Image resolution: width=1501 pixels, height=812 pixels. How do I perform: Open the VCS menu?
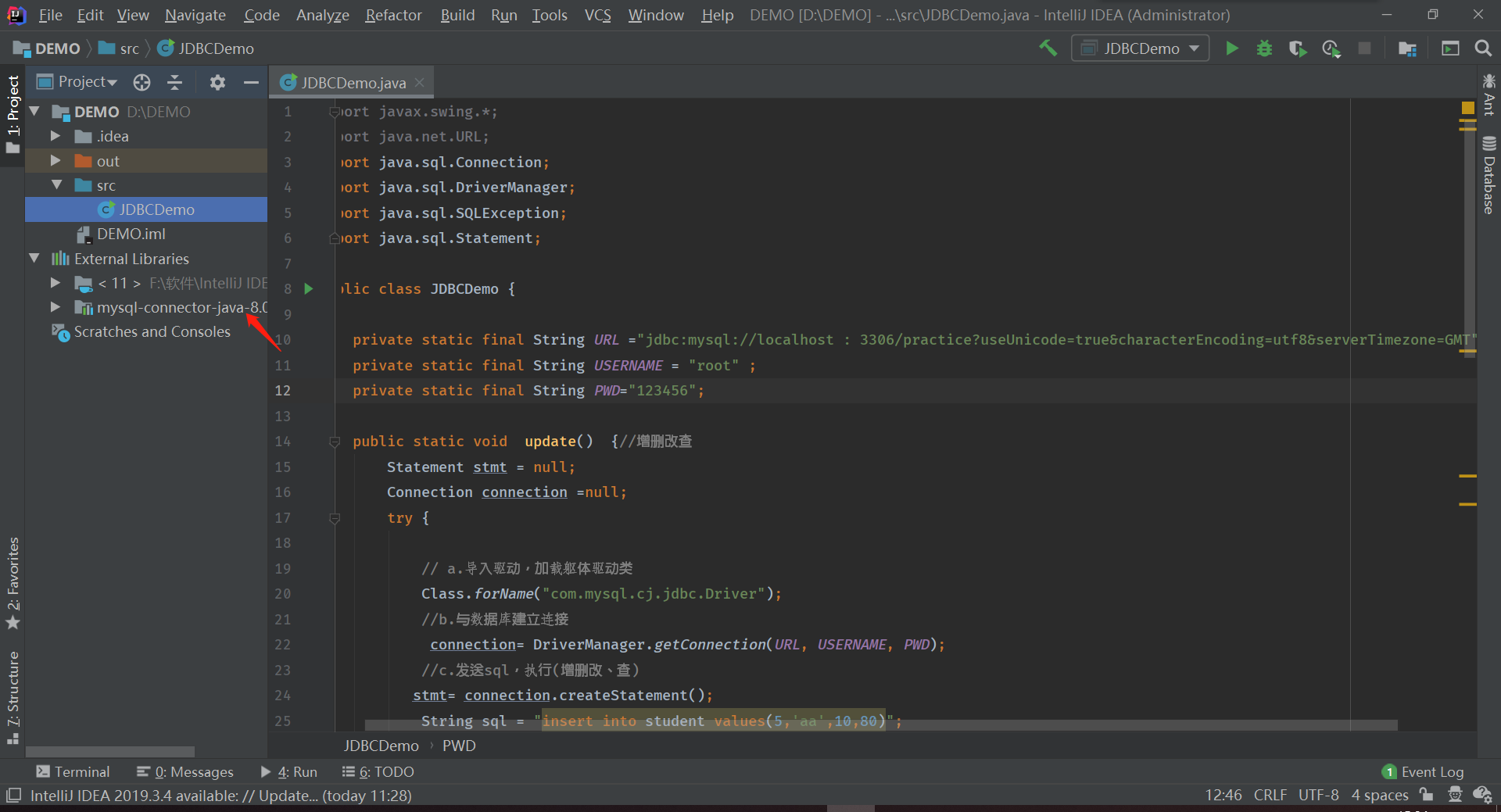point(598,15)
